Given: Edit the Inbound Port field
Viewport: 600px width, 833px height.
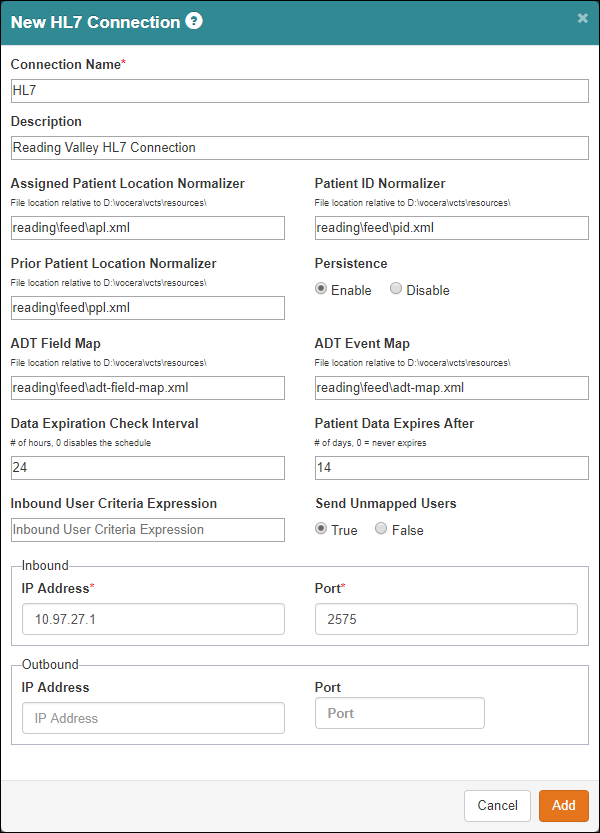Looking at the screenshot, I should 446,619.
